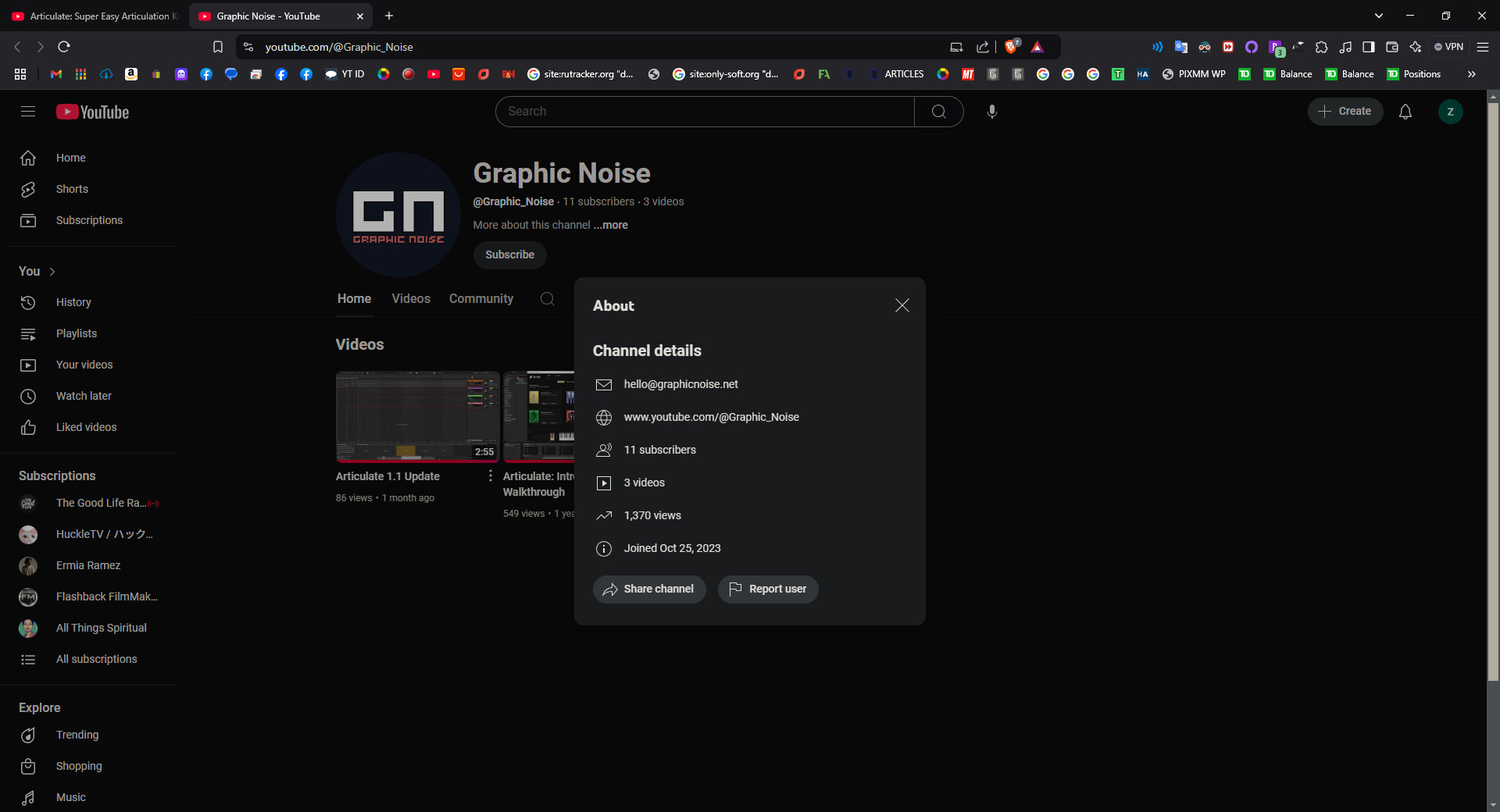
Task: Open Shopping in Explore
Action: tap(94, 766)
